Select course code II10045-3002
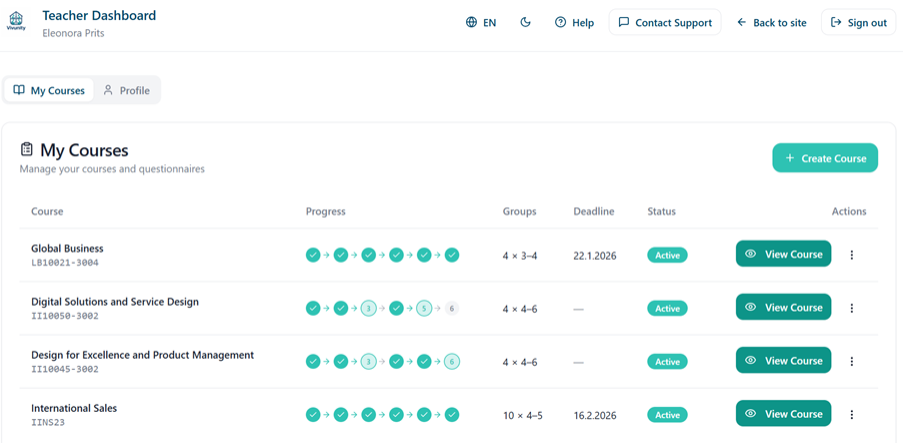The image size is (904, 444). pos(65,369)
